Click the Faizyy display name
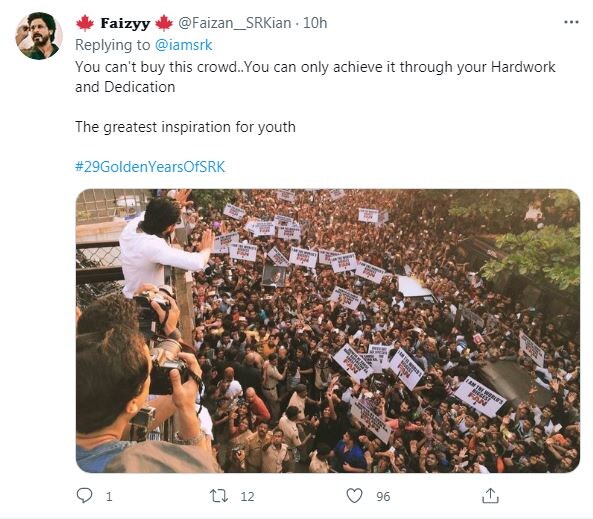The width and height of the screenshot is (593, 519). click(125, 23)
